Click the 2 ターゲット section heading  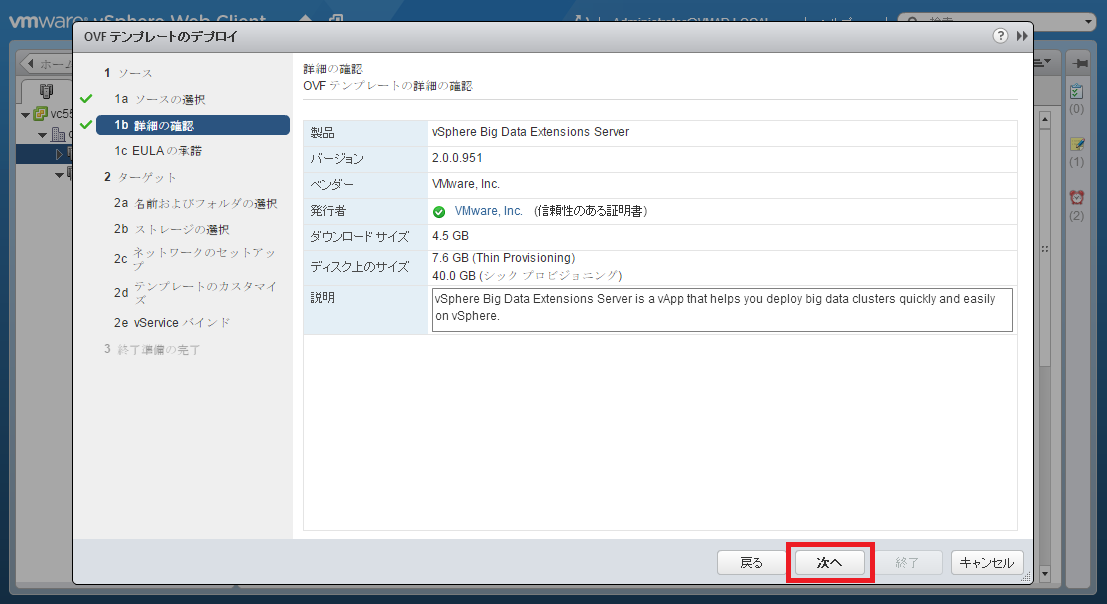pos(140,177)
